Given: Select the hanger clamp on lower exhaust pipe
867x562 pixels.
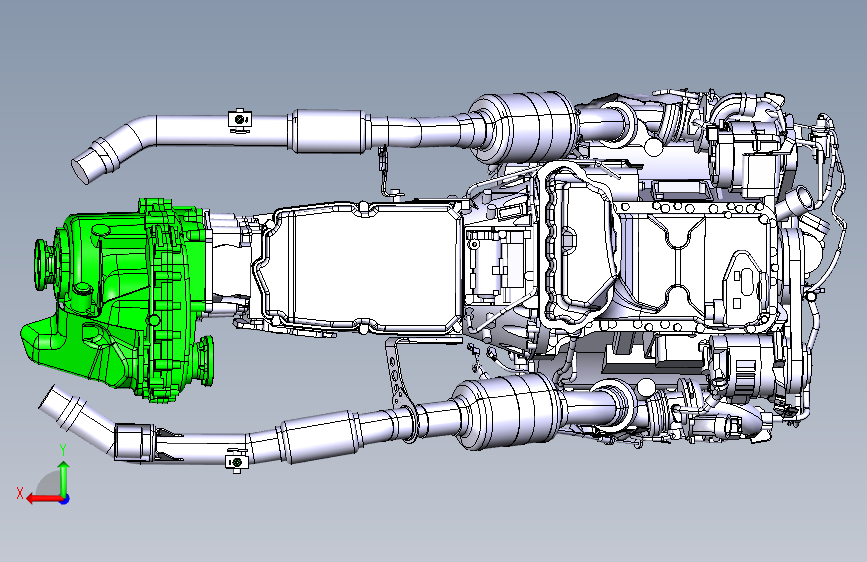Looking at the screenshot, I should pyautogui.click(x=237, y=461).
